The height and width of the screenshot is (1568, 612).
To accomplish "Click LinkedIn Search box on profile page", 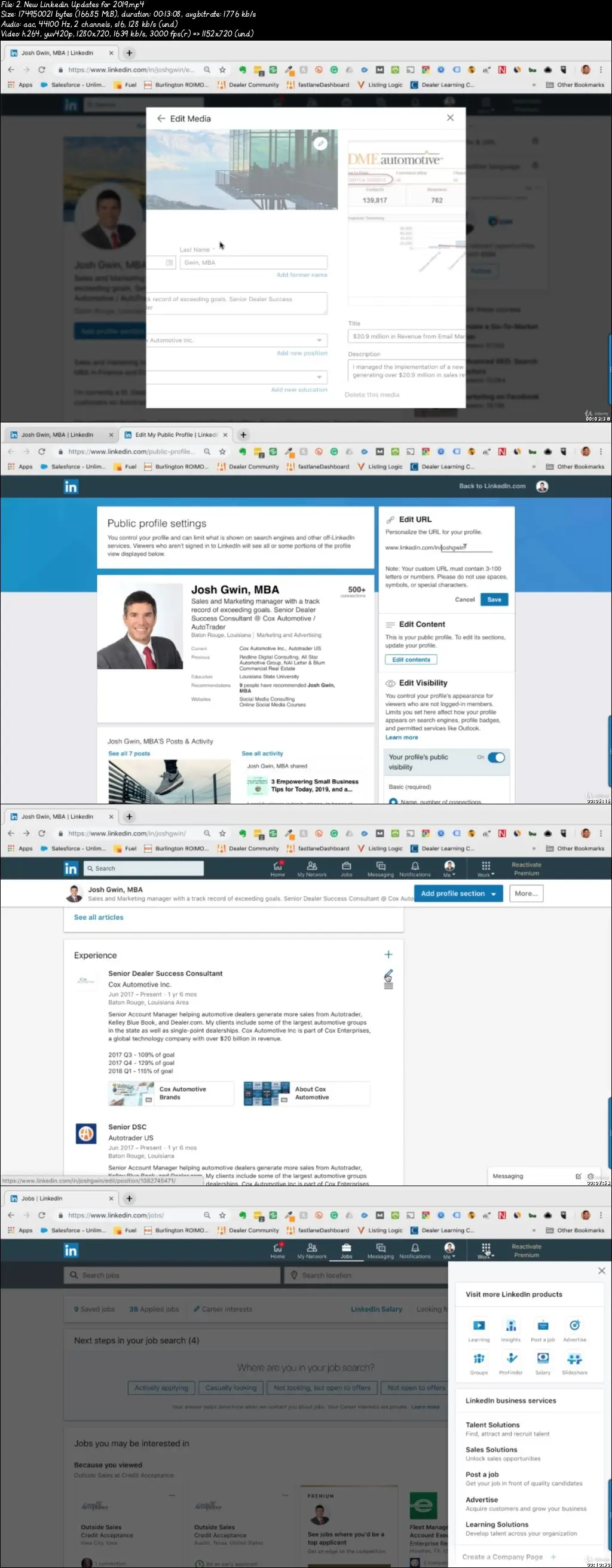I will (143, 868).
